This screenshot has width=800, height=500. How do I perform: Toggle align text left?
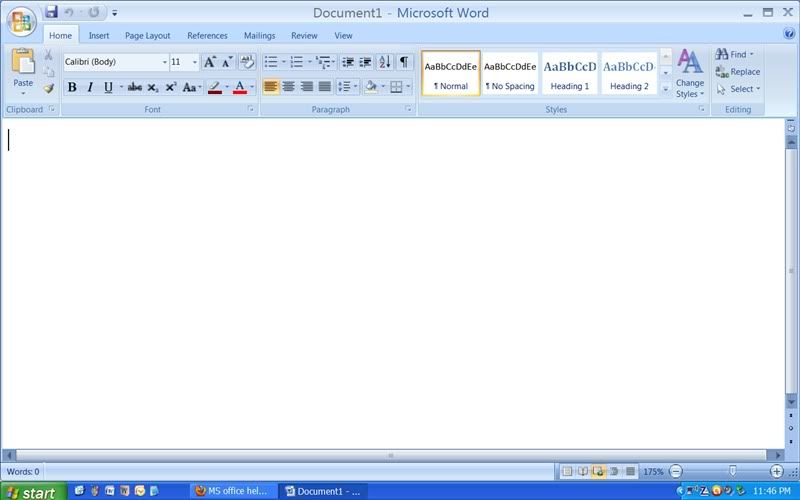coord(271,87)
